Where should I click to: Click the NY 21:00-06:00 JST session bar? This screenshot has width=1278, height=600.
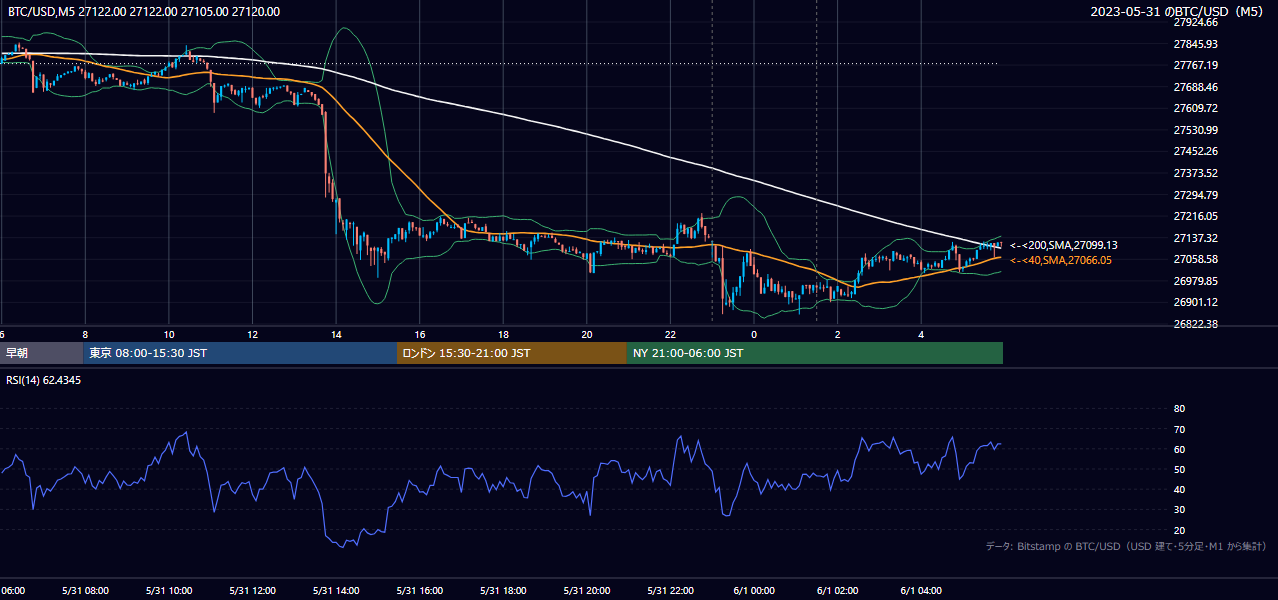(x=814, y=353)
